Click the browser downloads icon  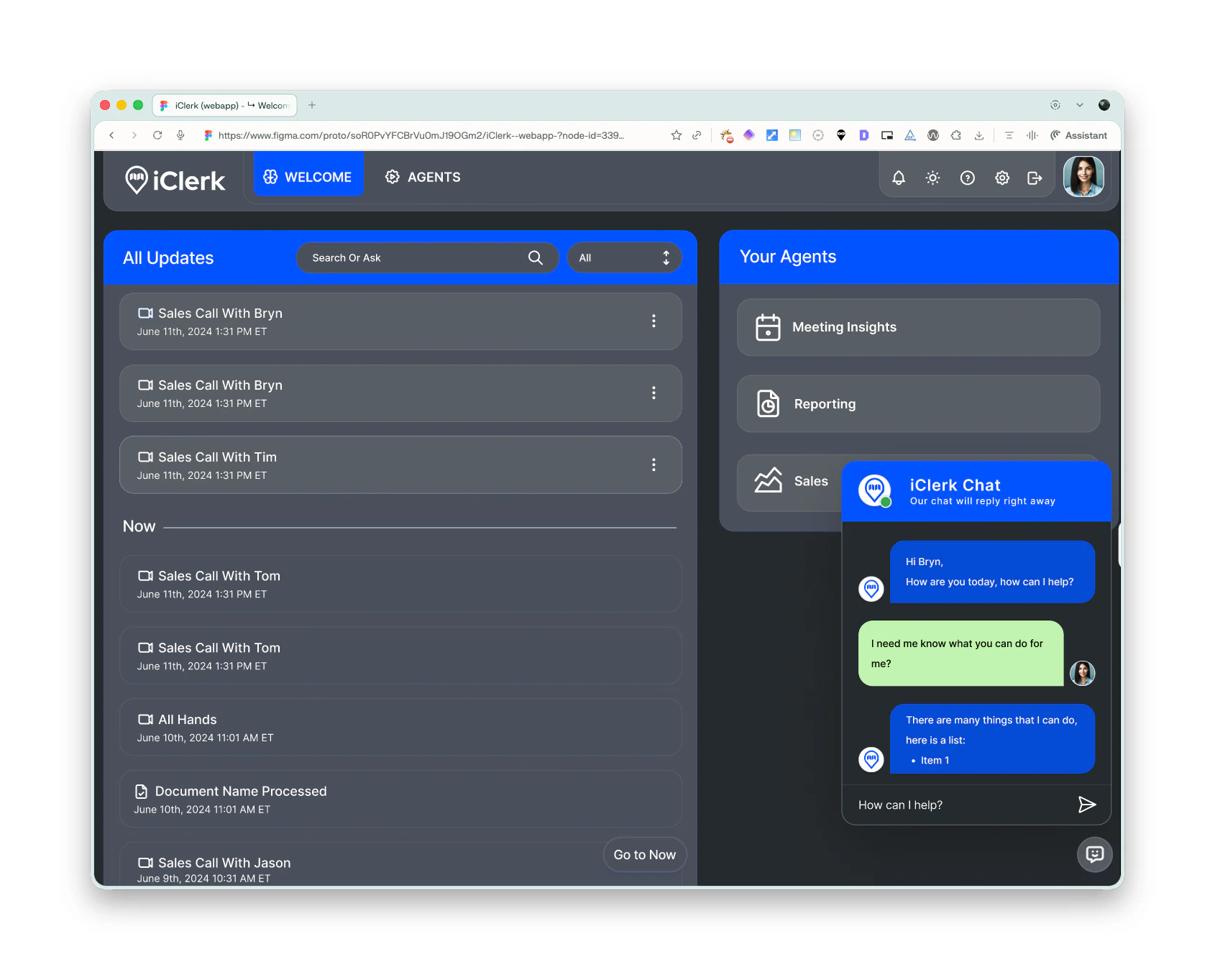(979, 135)
